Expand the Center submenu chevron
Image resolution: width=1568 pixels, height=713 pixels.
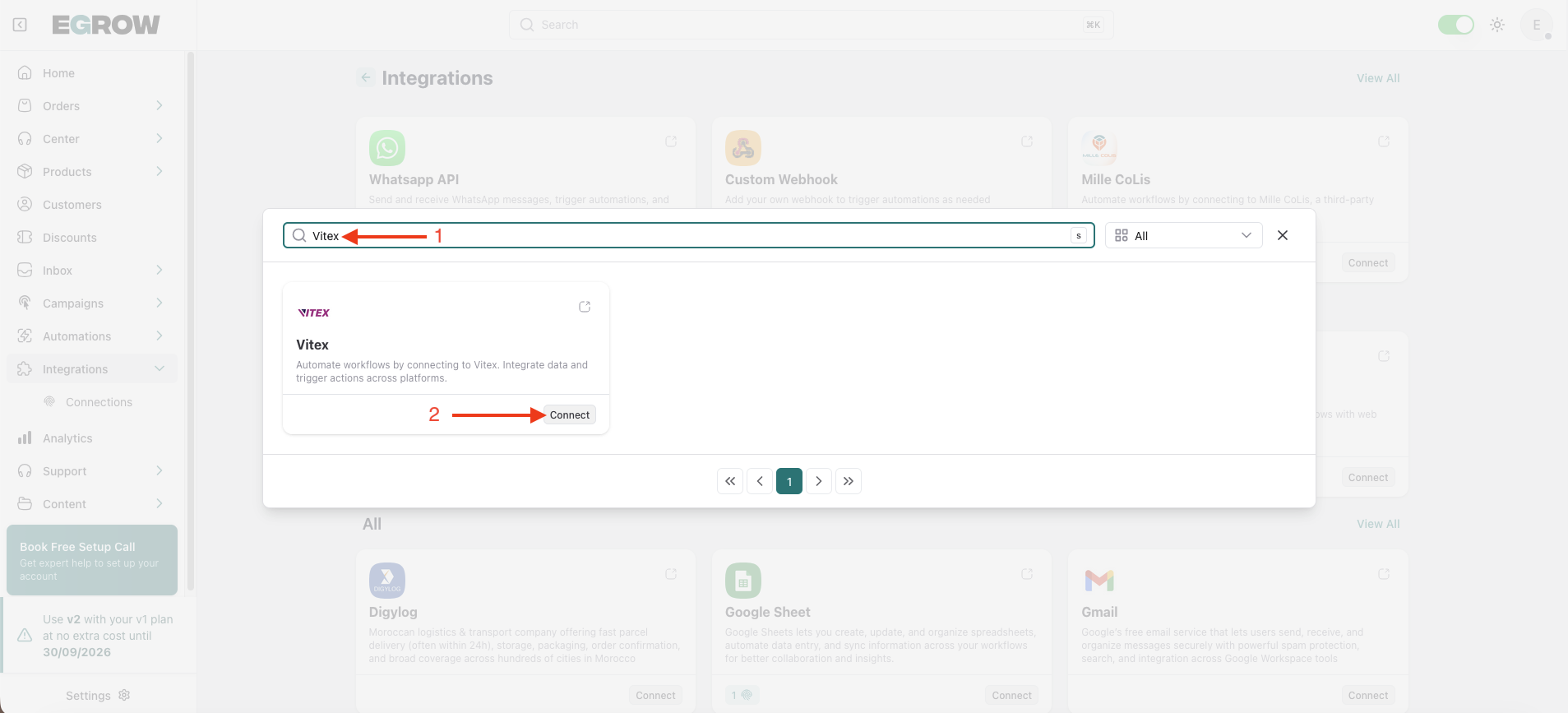pyautogui.click(x=160, y=138)
